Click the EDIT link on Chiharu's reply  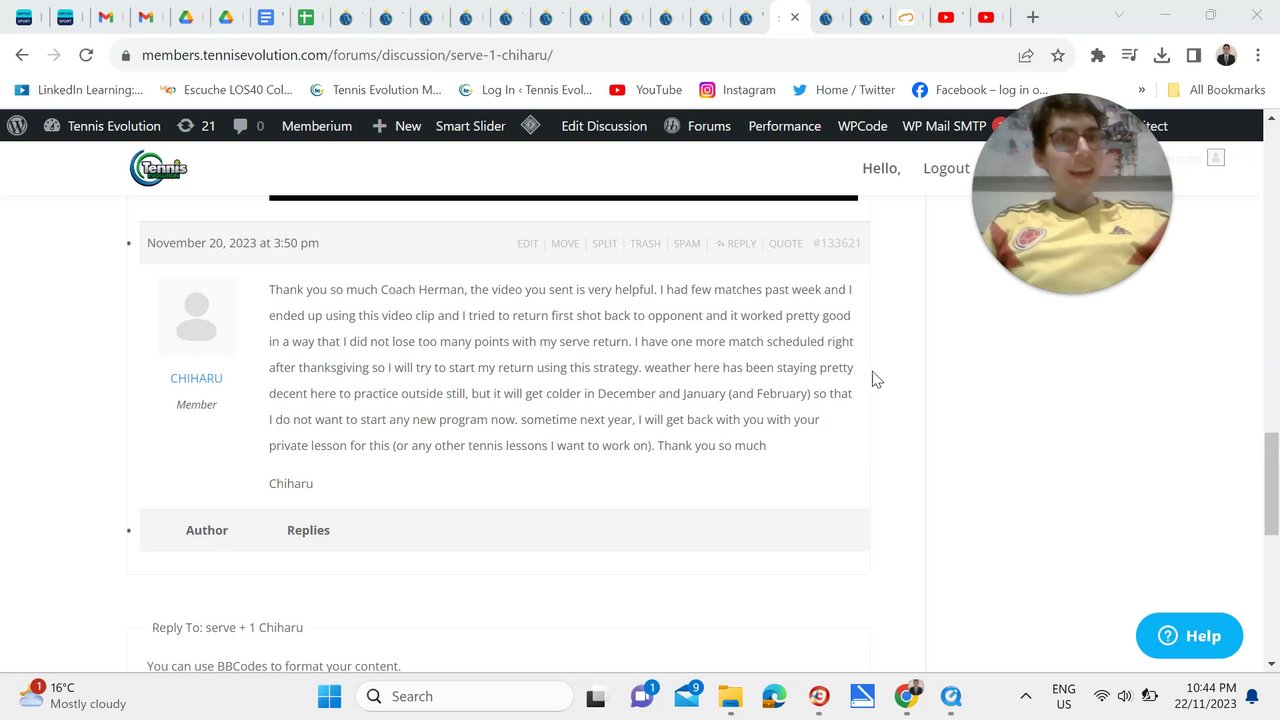click(527, 243)
